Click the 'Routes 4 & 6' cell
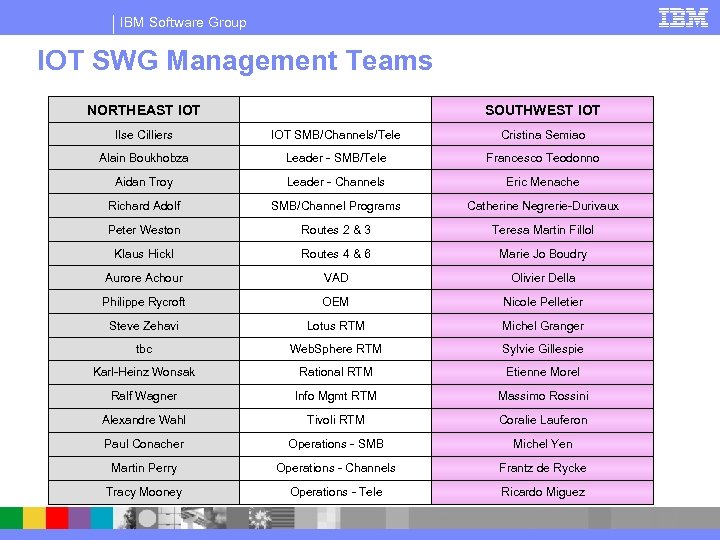This screenshot has height=540, width=720. pyautogui.click(x=335, y=253)
